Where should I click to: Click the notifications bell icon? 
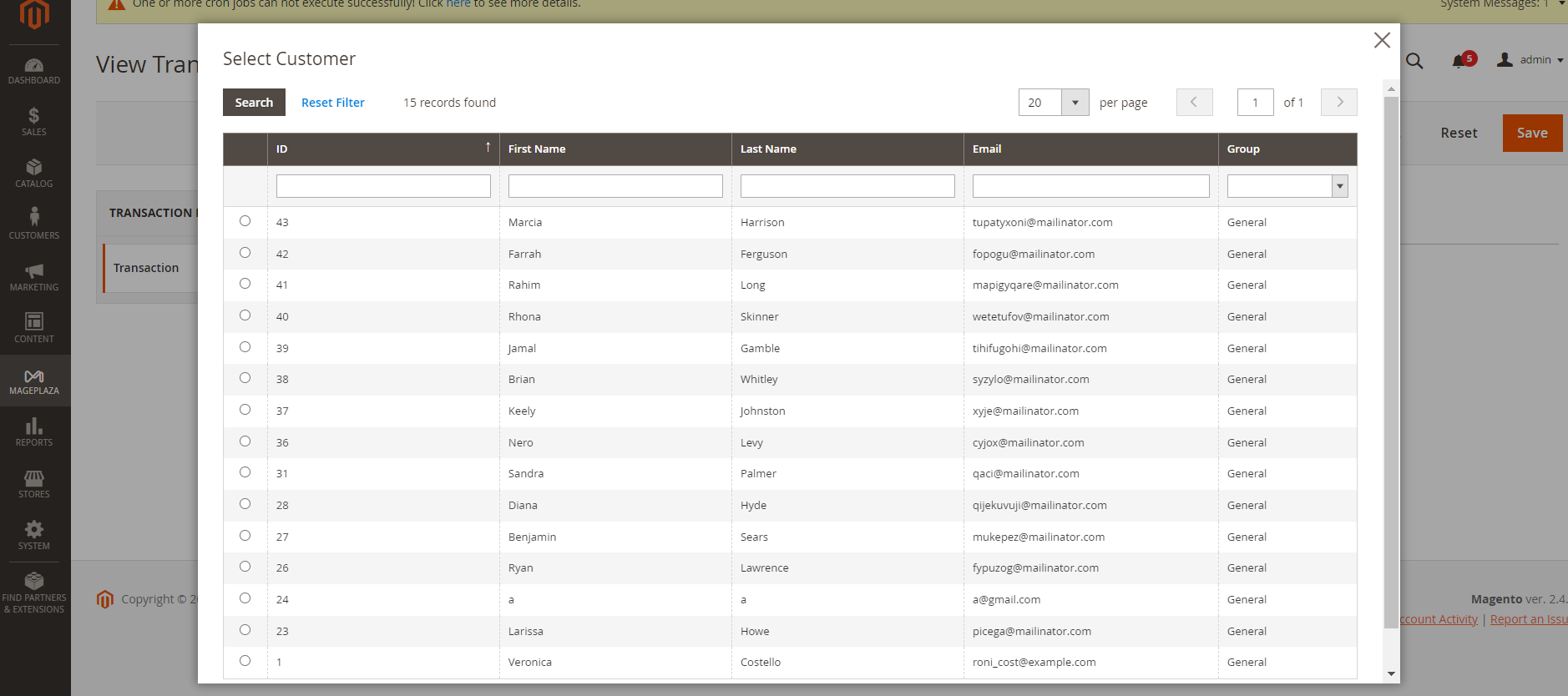pos(1459,61)
